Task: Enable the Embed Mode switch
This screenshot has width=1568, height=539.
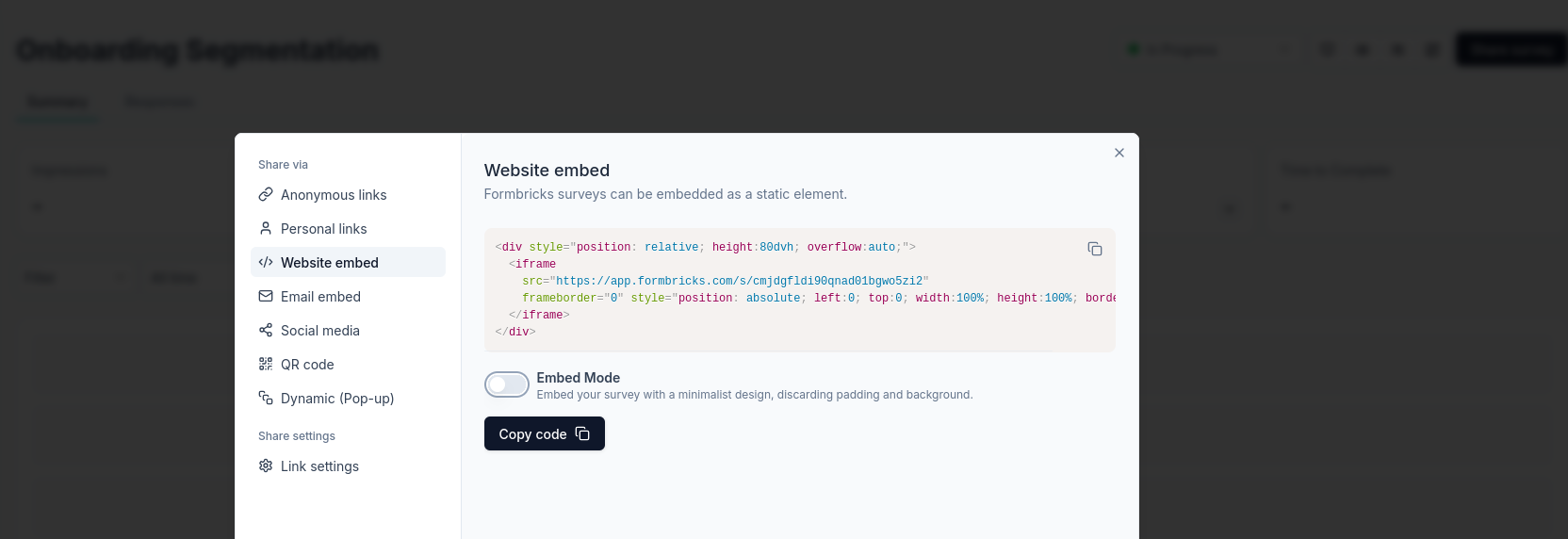Action: pos(506,384)
